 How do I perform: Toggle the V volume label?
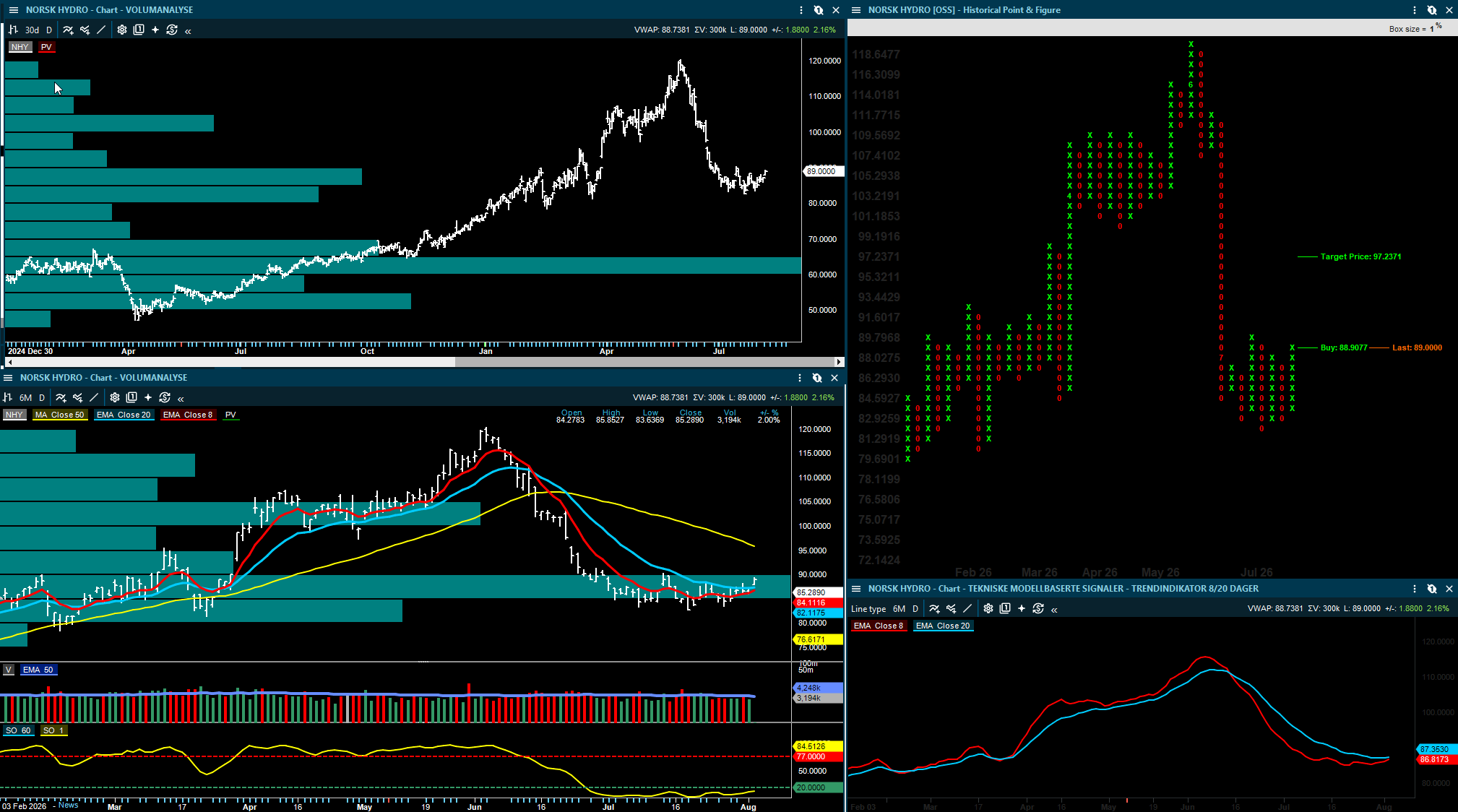click(9, 670)
